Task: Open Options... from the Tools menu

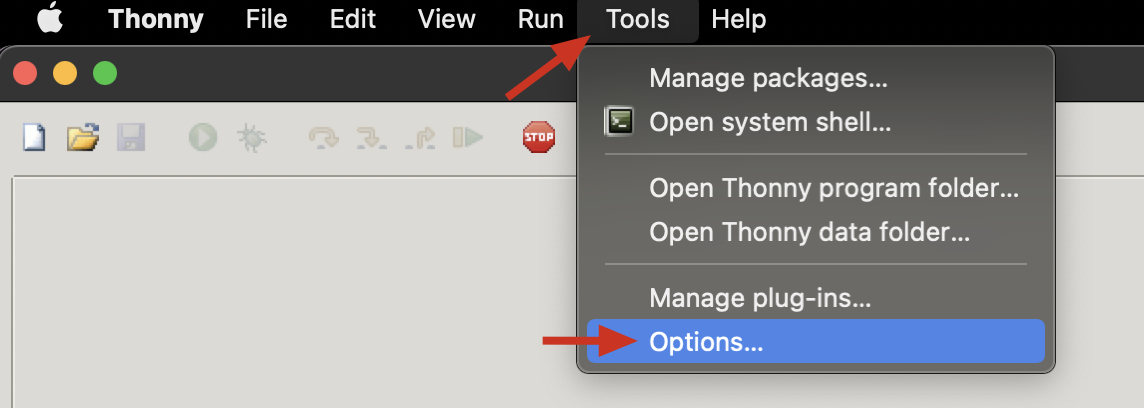Action: click(x=706, y=342)
